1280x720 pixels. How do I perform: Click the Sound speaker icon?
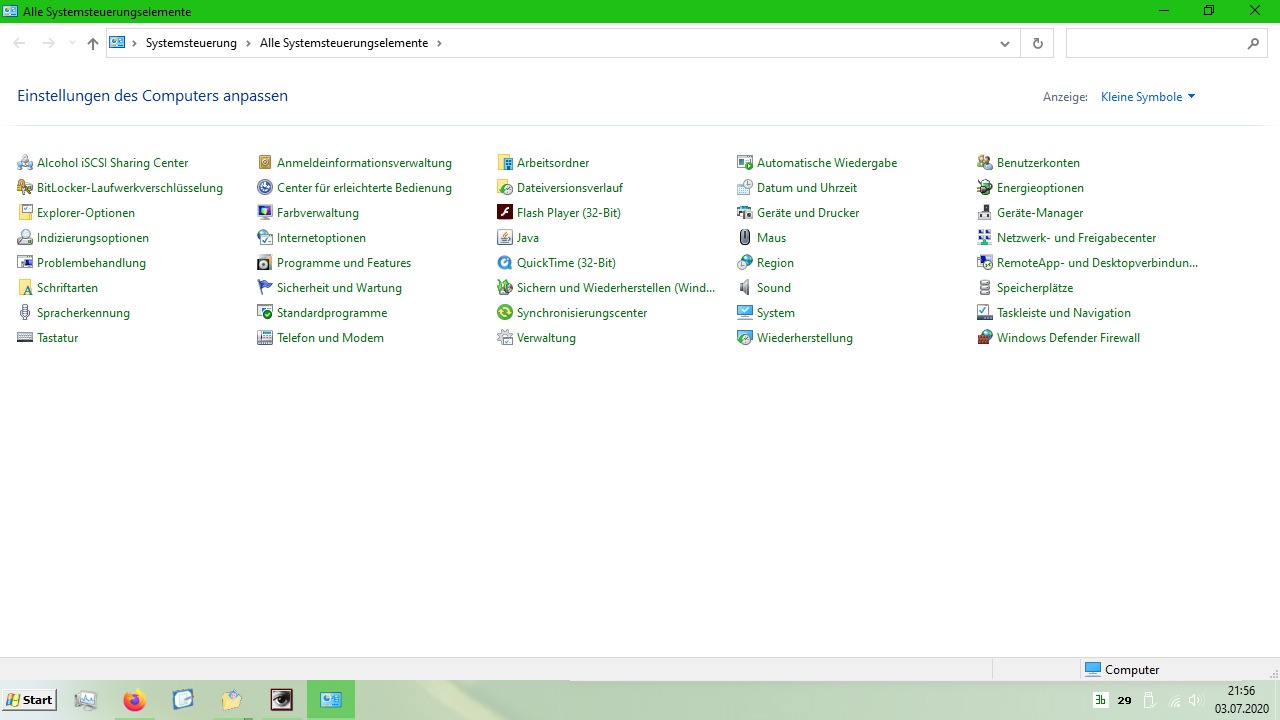tap(745, 288)
